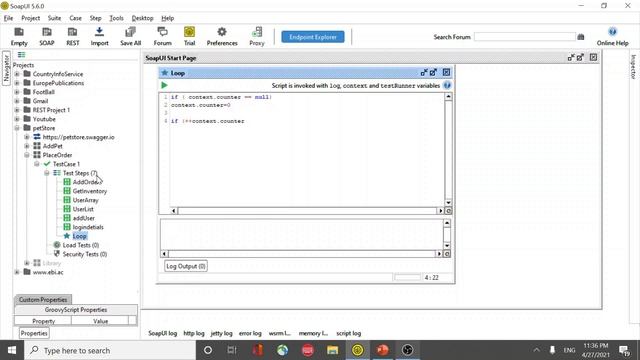Open File Explorer from taskbar
The image size is (640, 360).
[x=332, y=350]
